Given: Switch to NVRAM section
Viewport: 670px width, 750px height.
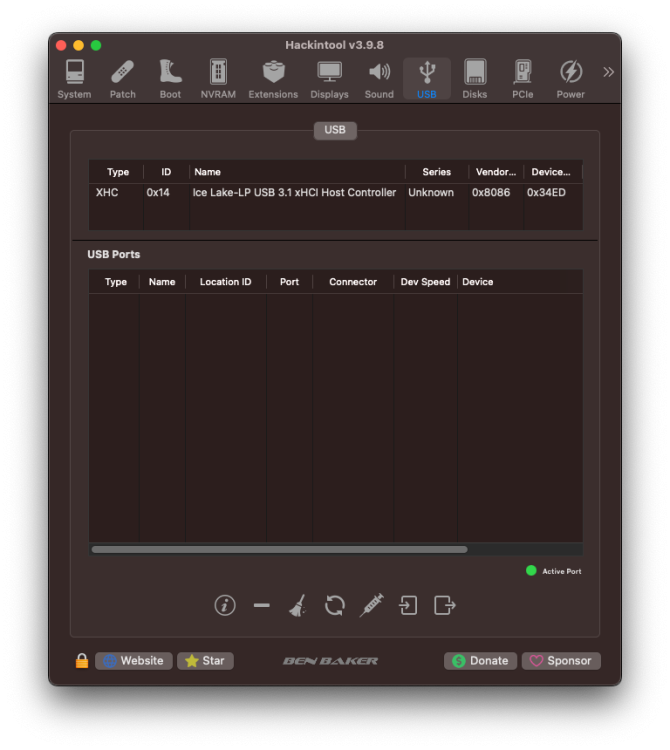Looking at the screenshot, I should click(218, 79).
